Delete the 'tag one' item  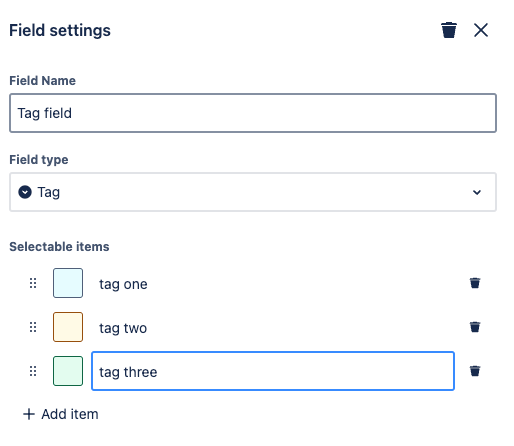point(475,283)
